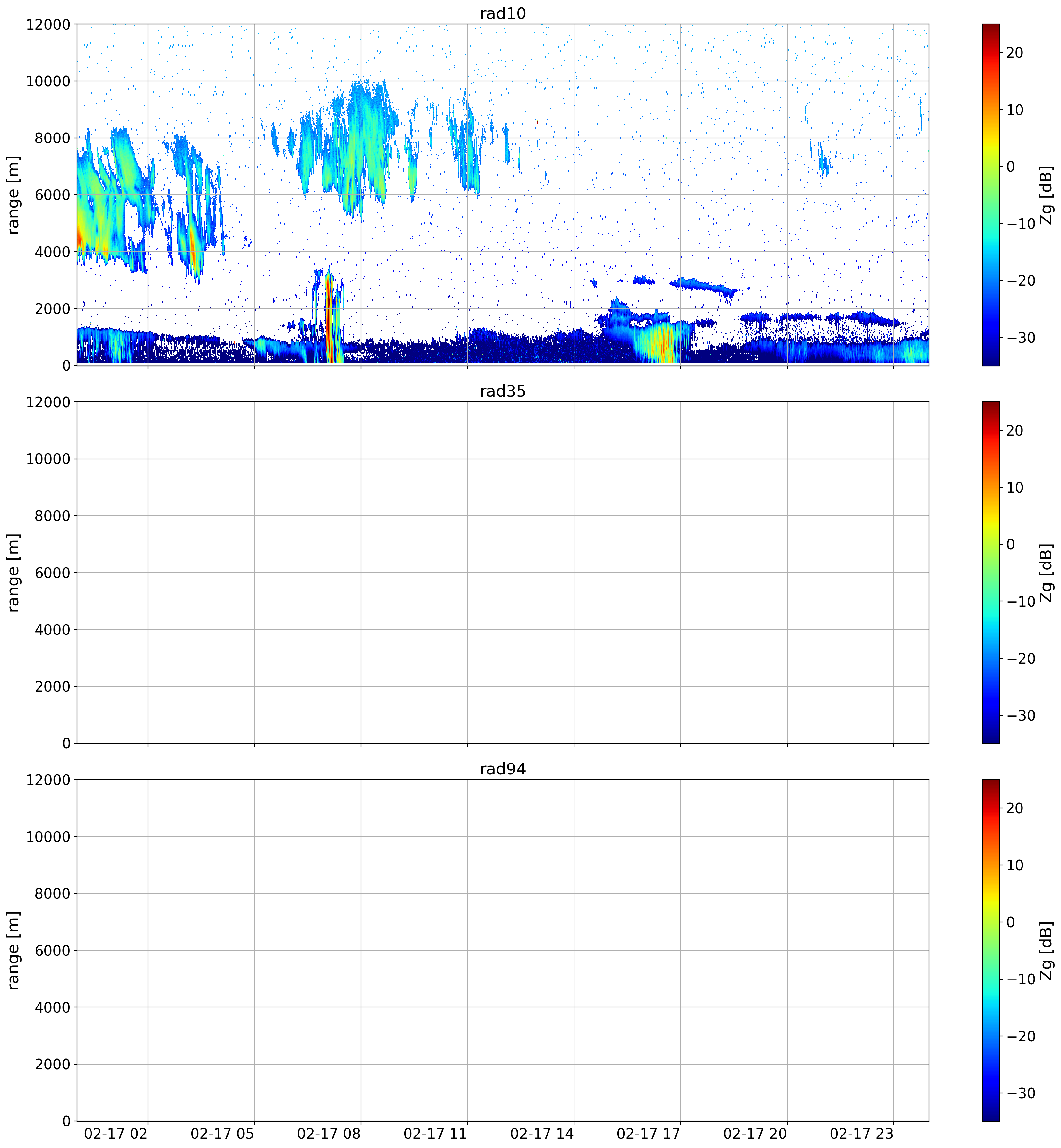The width and height of the screenshot is (1061, 1148).
Task: Click the 8000 tick on rad10 y-axis
Action: coord(52,138)
